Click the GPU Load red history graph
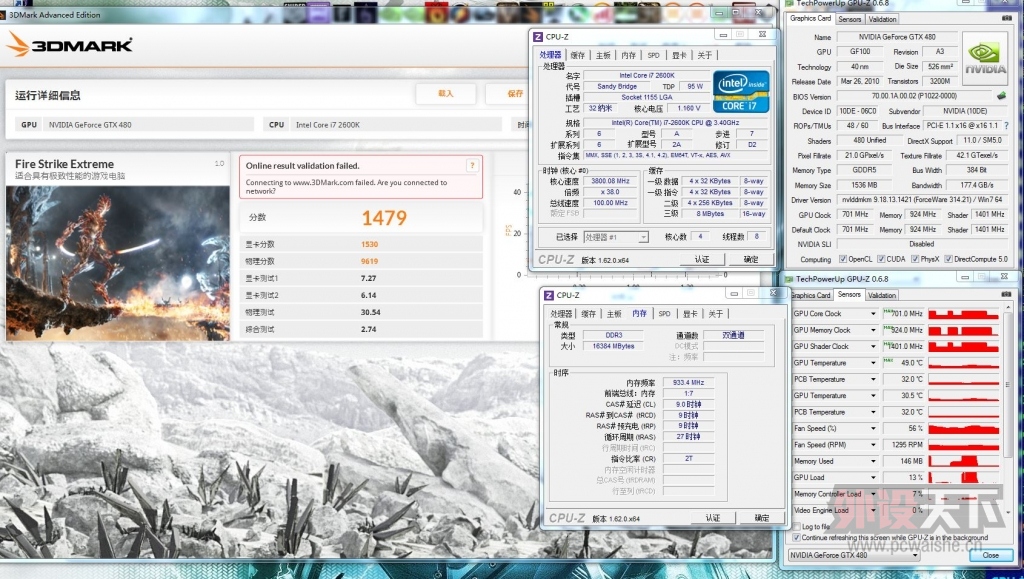Image resolution: width=1024 pixels, height=579 pixels. click(x=964, y=478)
